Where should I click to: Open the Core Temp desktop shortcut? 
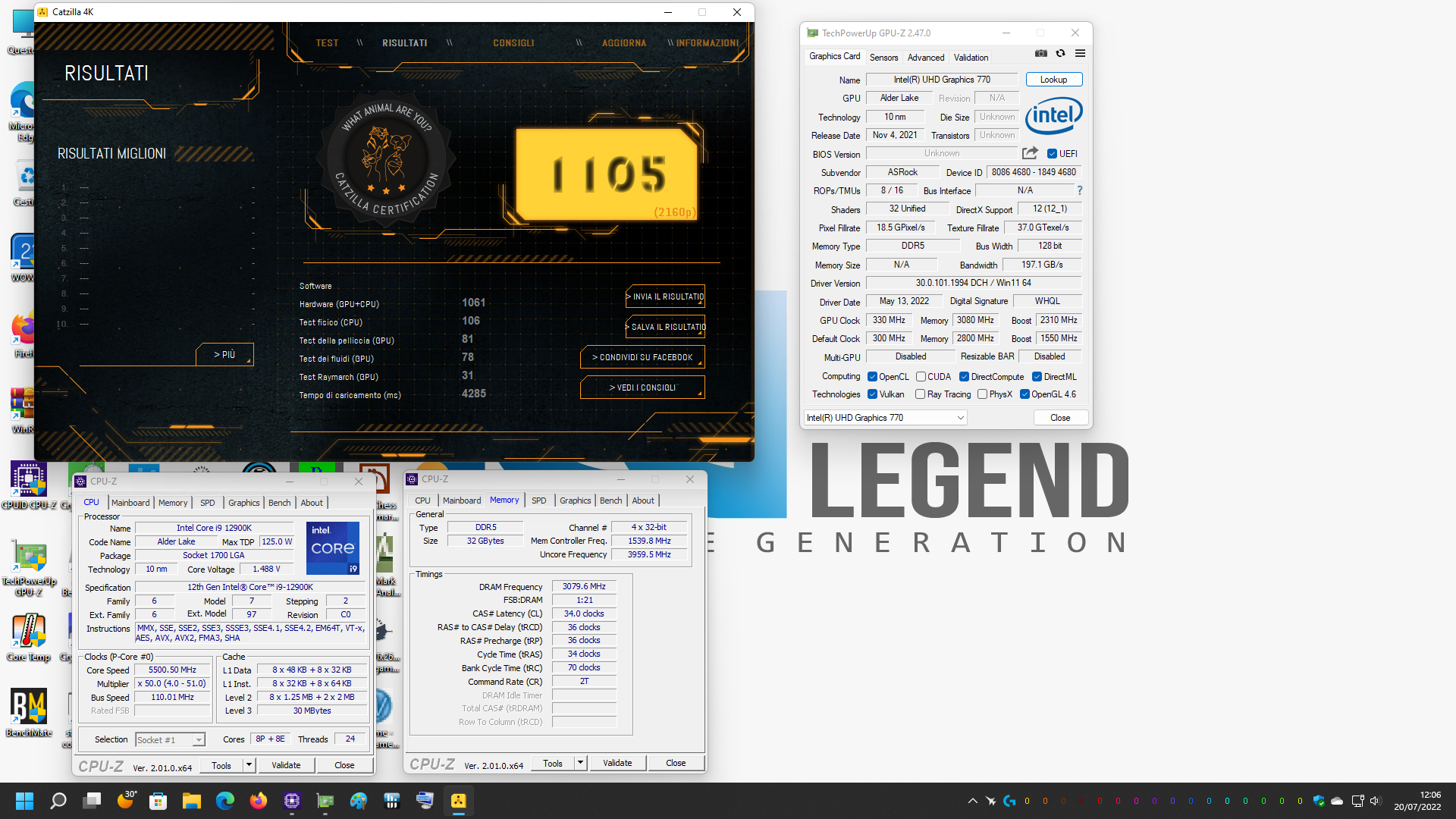pos(29,638)
